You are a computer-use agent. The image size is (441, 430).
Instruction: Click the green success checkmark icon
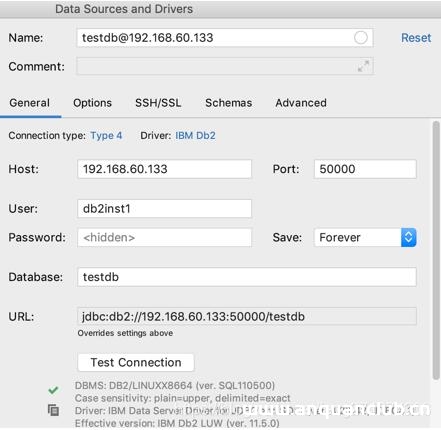(x=53, y=390)
